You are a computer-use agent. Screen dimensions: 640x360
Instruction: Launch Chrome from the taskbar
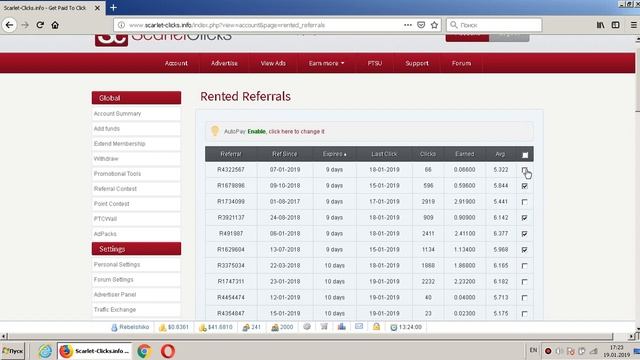(144, 351)
